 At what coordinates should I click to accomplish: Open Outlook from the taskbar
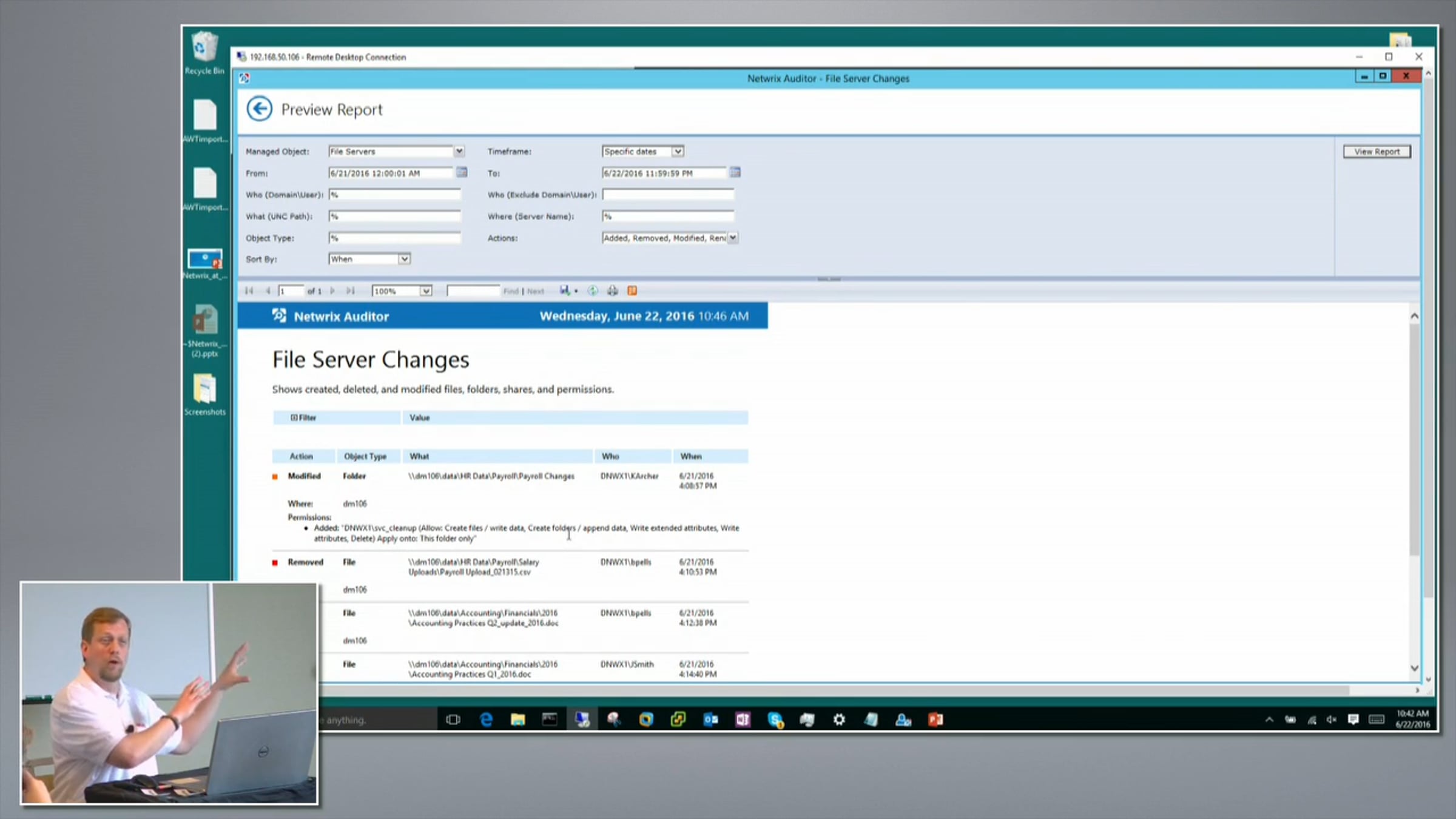click(x=710, y=720)
